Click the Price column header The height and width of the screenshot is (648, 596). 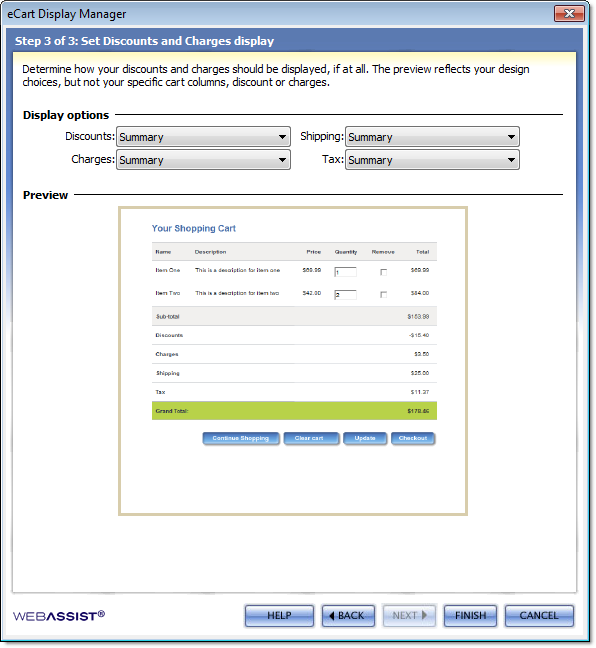point(314,252)
